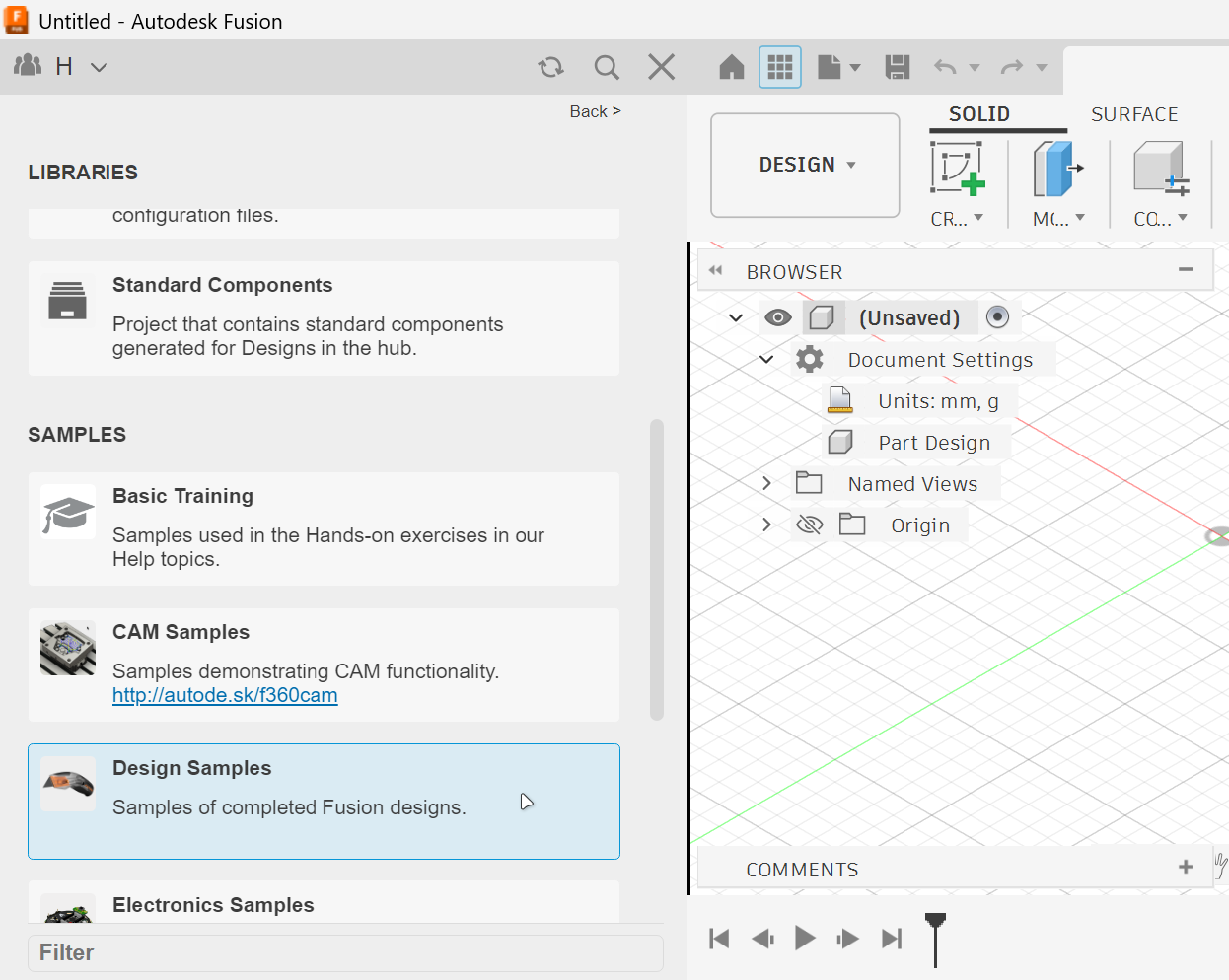
Task: Click the Back > link
Action: click(596, 111)
